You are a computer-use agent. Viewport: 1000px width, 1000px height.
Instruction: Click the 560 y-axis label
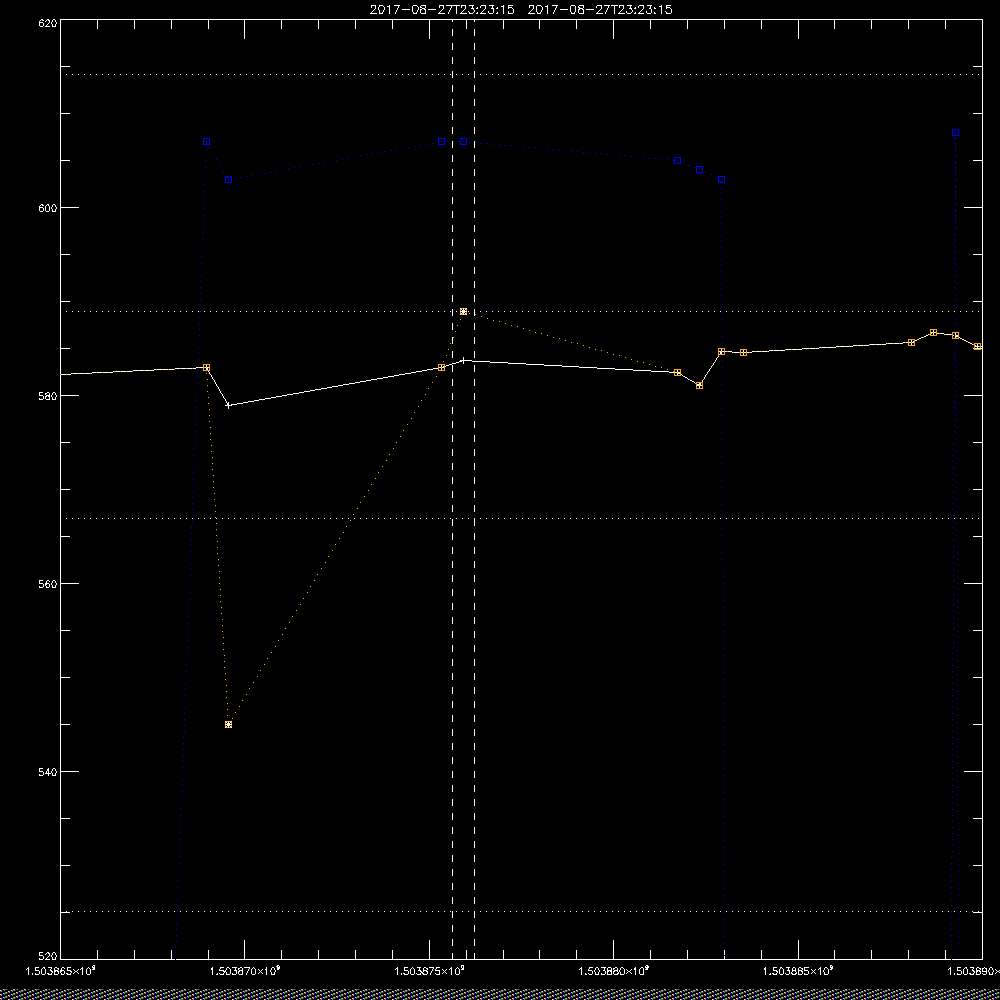tap(48, 584)
